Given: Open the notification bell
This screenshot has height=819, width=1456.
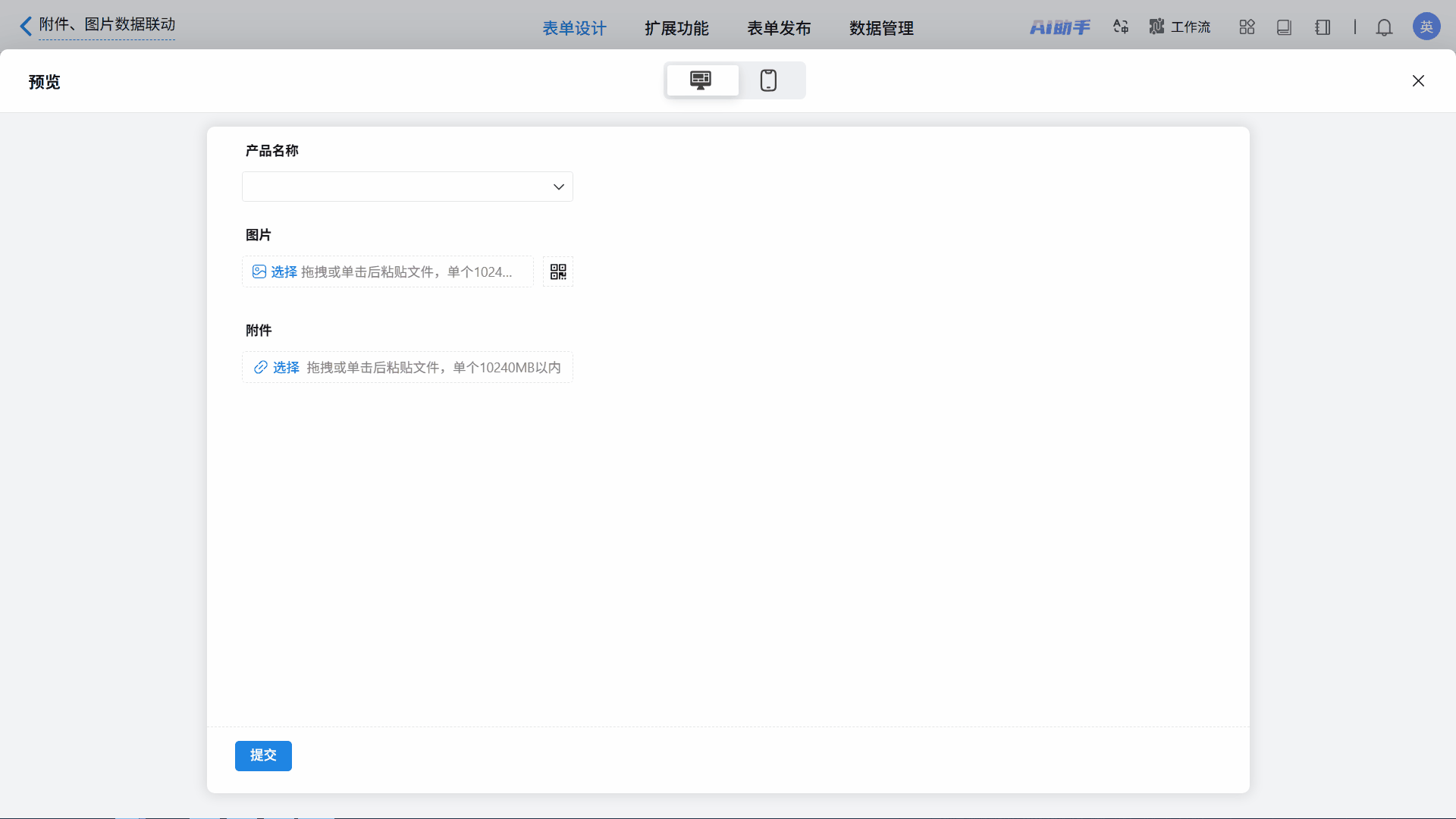Looking at the screenshot, I should [1384, 27].
